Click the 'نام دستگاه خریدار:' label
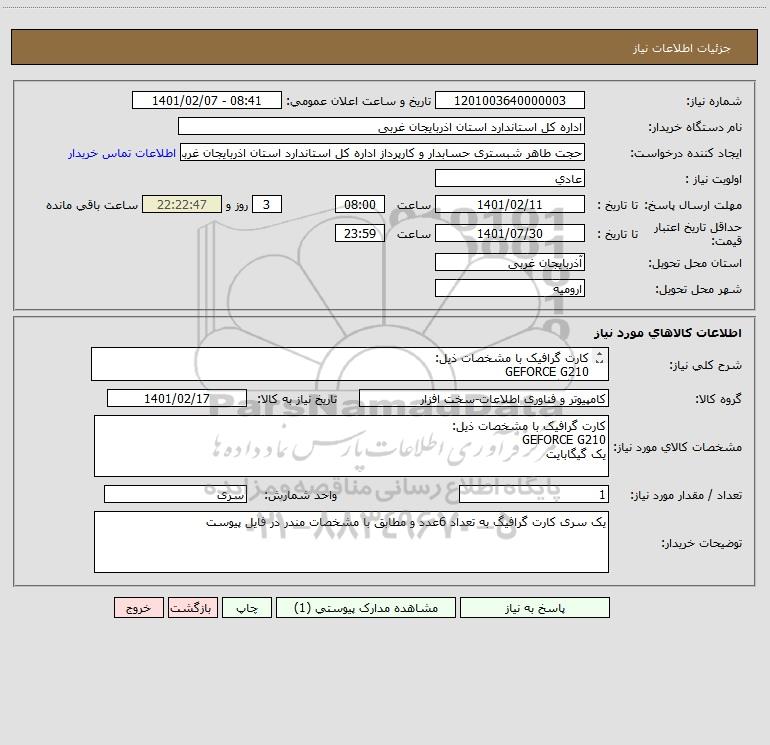770x745 pixels. [x=695, y=128]
